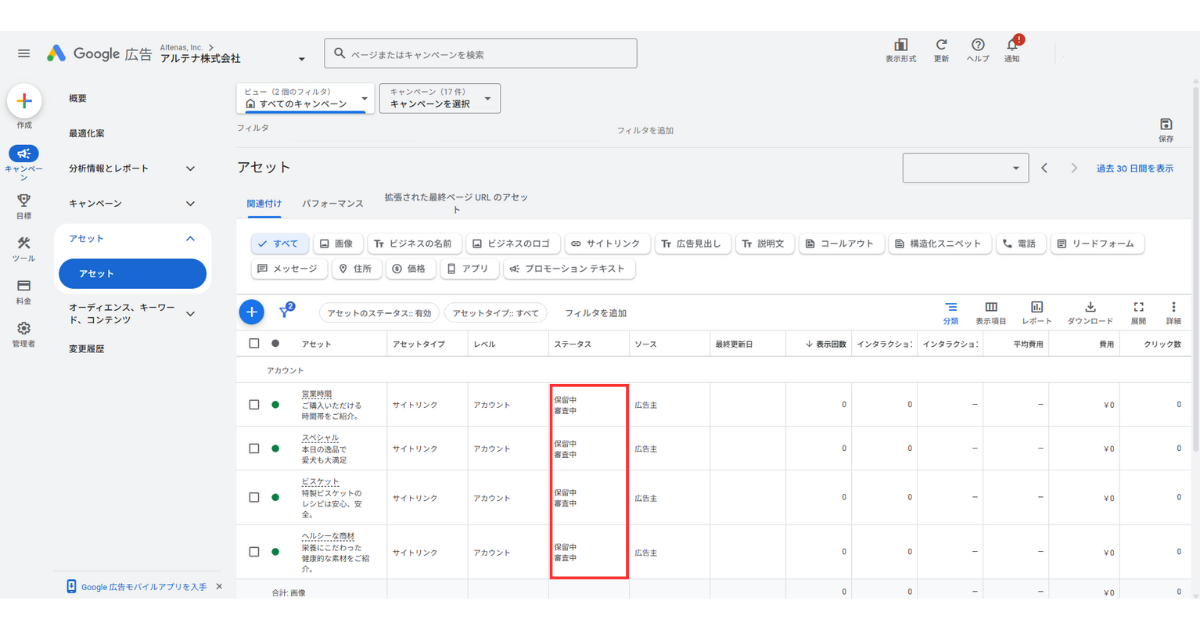This screenshot has width=1200, height=630.
Task: Open 表示形式 appearance icon
Action: click(900, 45)
